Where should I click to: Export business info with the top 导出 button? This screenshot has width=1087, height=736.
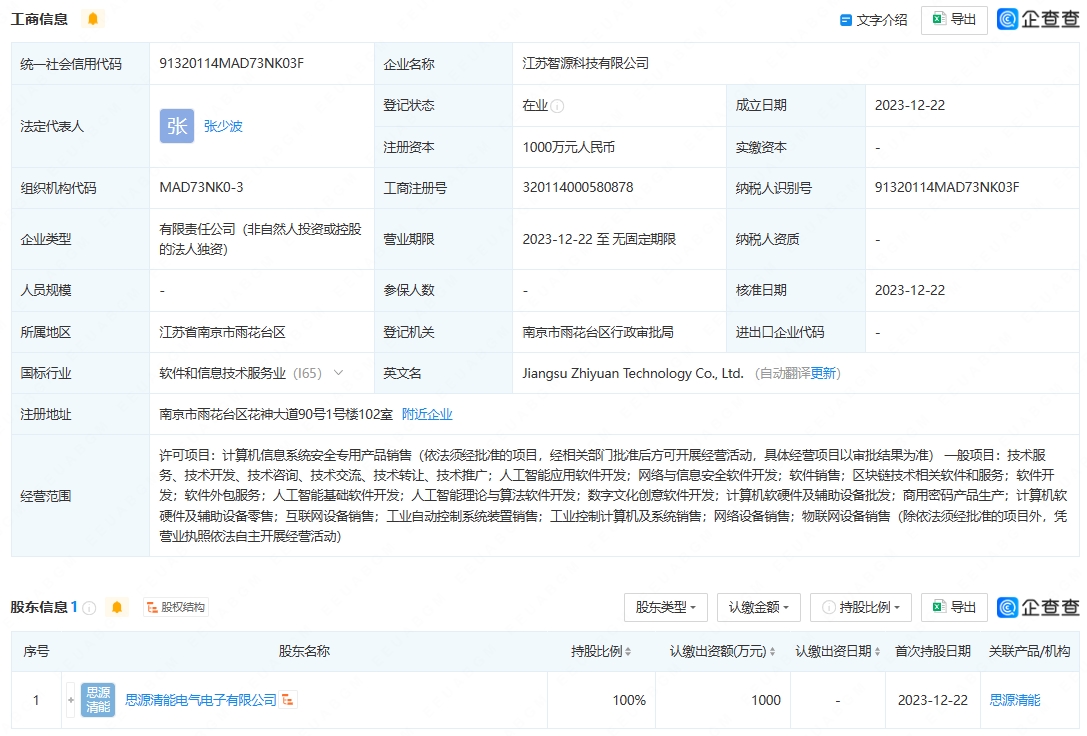(954, 19)
